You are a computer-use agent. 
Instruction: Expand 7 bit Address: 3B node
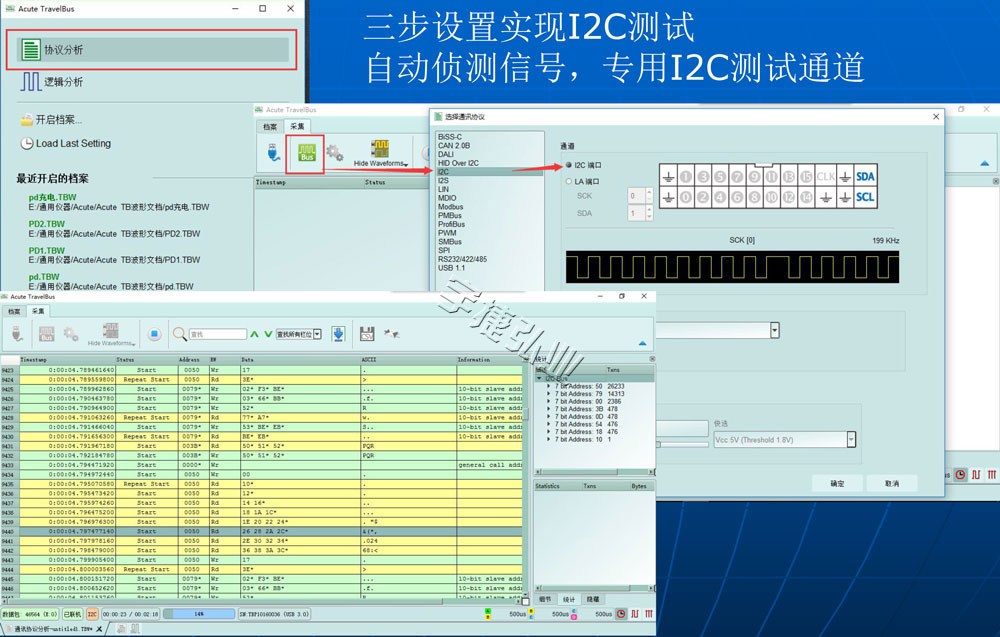(x=548, y=409)
